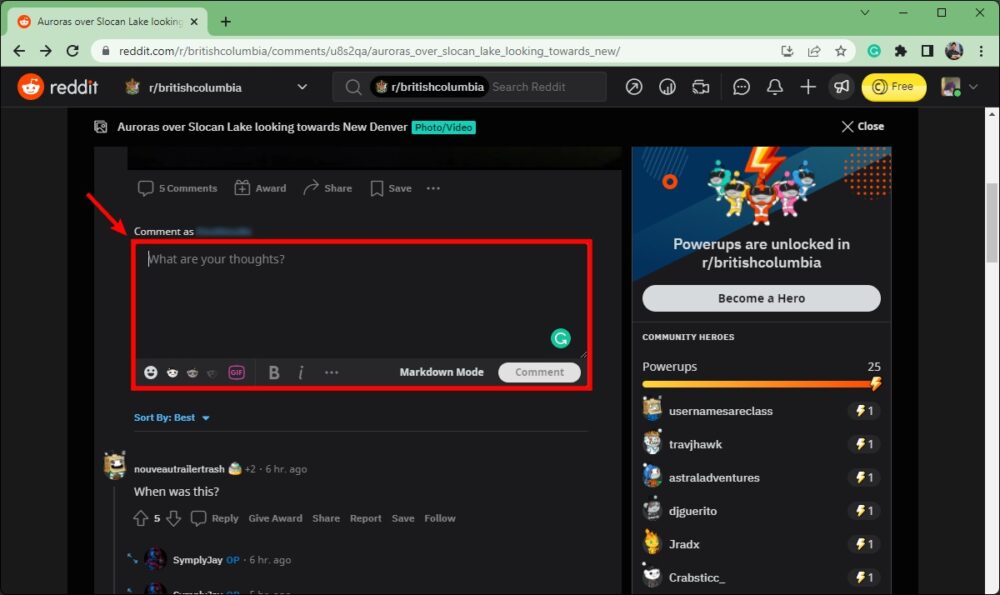This screenshot has width=1000, height=595.
Task: Apply italic formatting in the comment editor
Action: pos(301,372)
